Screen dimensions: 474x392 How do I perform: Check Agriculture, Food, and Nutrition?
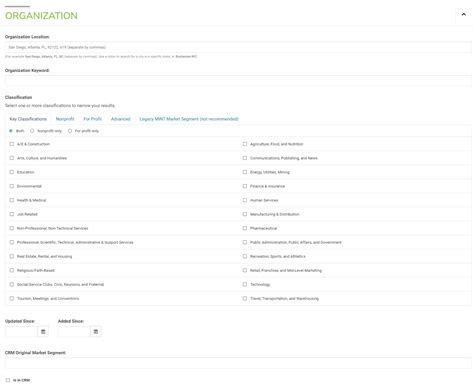(245, 144)
